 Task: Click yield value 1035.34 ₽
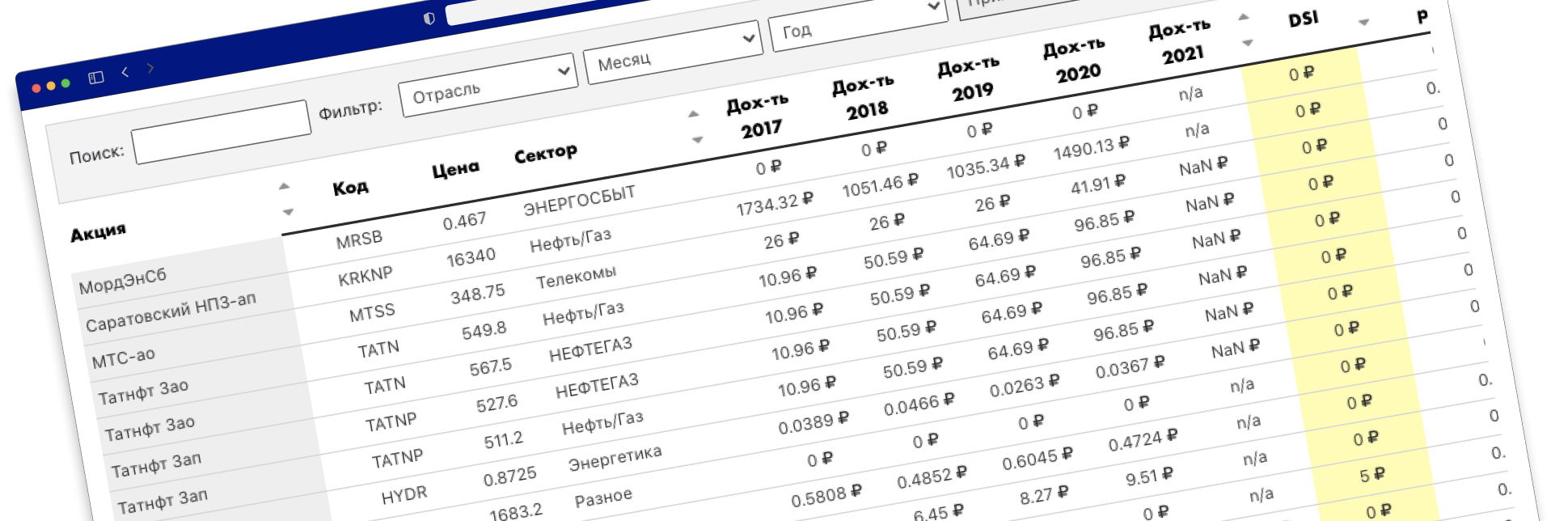pyautogui.click(x=986, y=167)
